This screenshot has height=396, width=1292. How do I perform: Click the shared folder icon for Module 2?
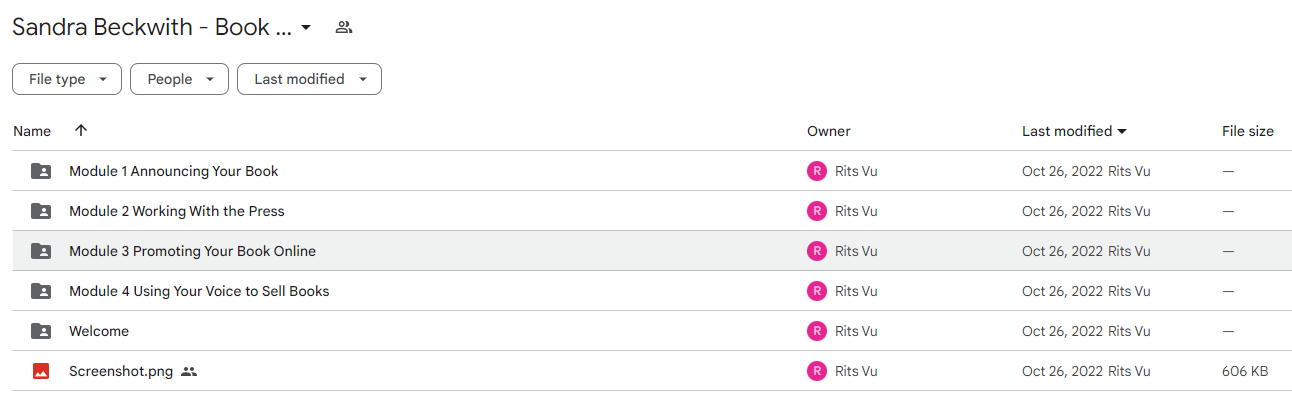[41, 211]
